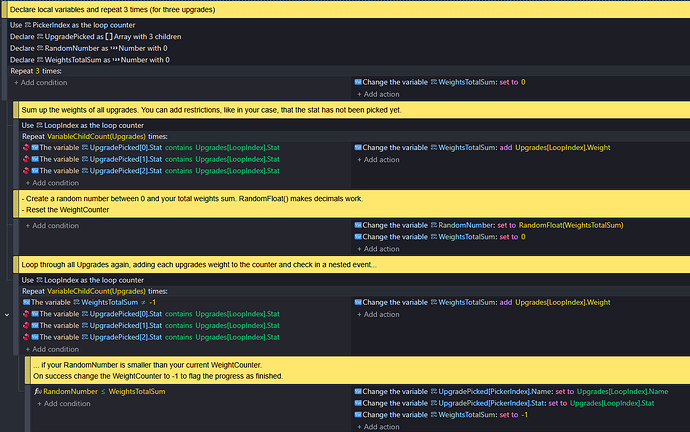Edit the repeat count value 3
Image resolution: width=690 pixels, height=432 pixels.
pyautogui.click(x=37, y=71)
